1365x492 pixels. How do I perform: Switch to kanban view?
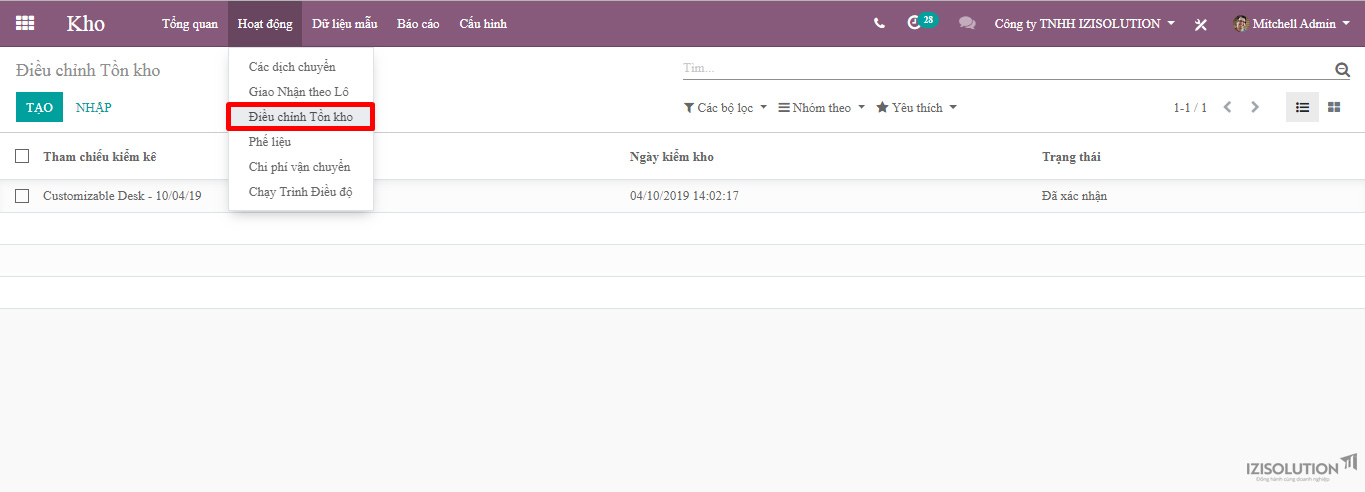click(1334, 107)
